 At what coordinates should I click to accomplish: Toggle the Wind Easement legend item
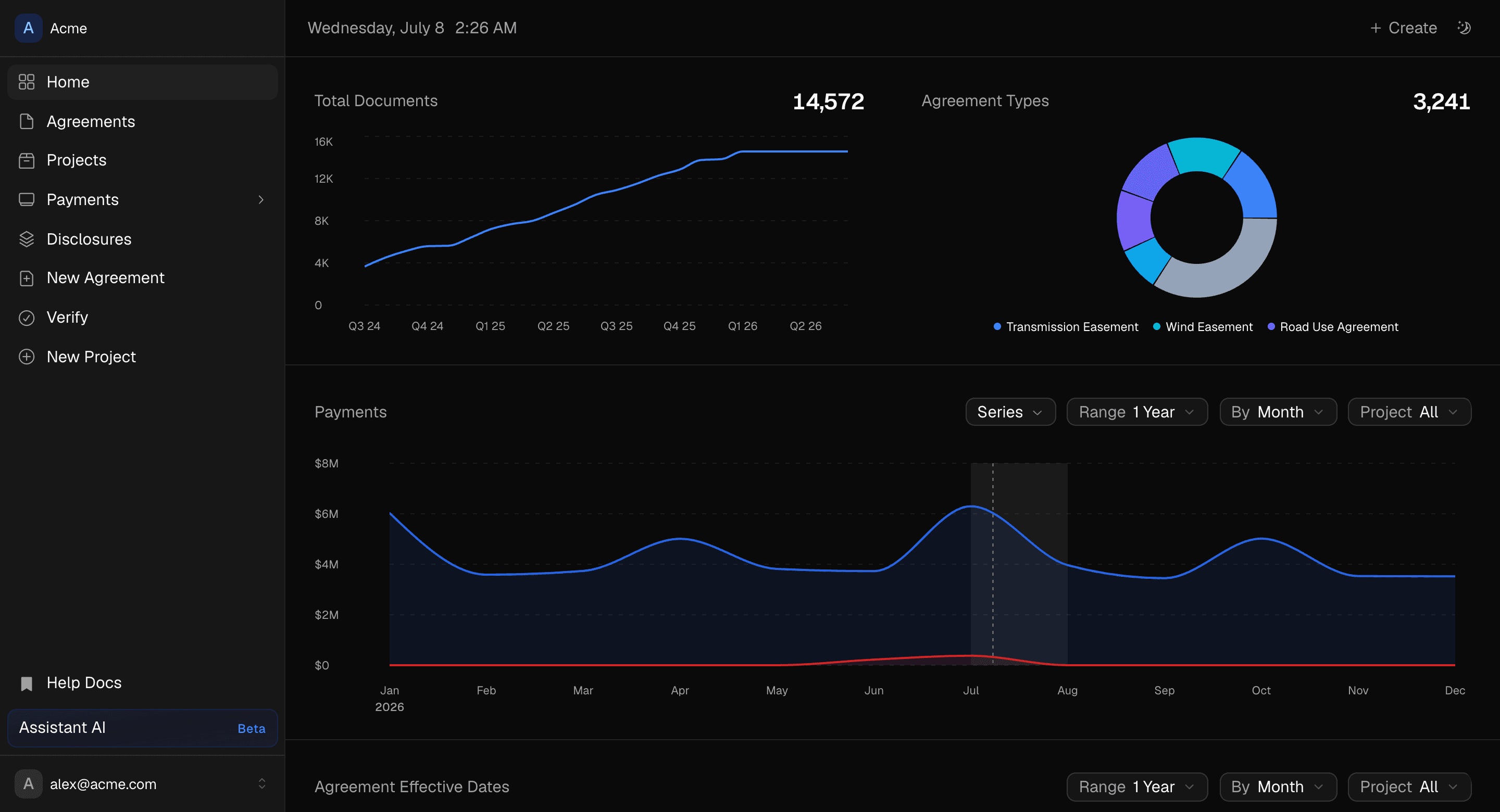click(x=1203, y=327)
